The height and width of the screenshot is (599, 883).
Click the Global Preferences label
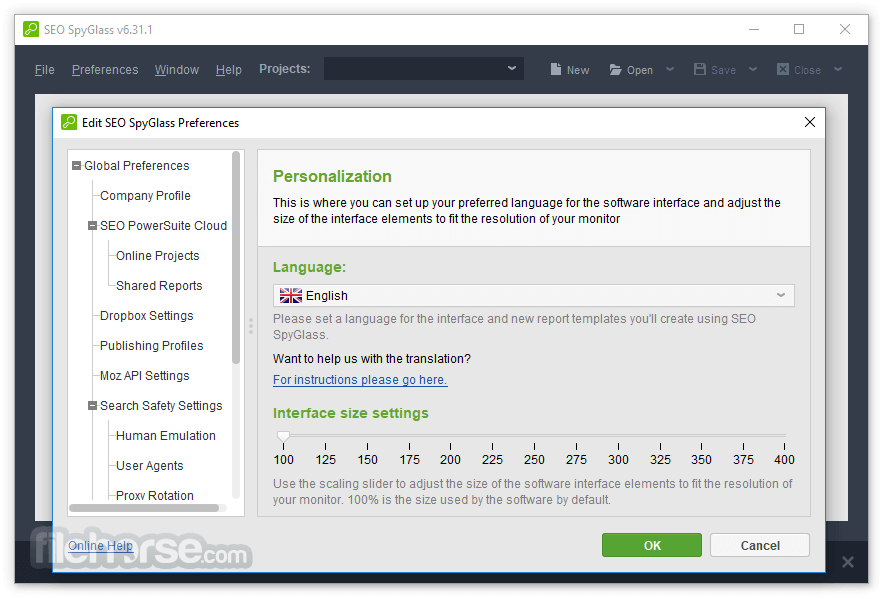click(137, 166)
